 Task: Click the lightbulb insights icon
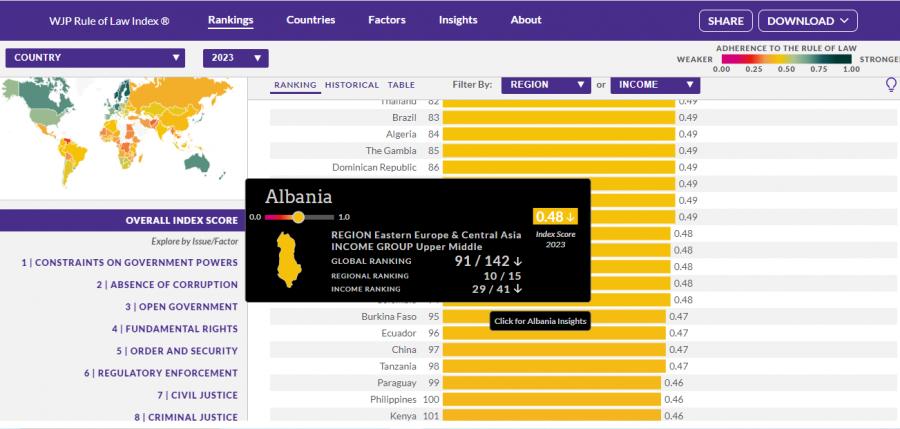(x=891, y=85)
